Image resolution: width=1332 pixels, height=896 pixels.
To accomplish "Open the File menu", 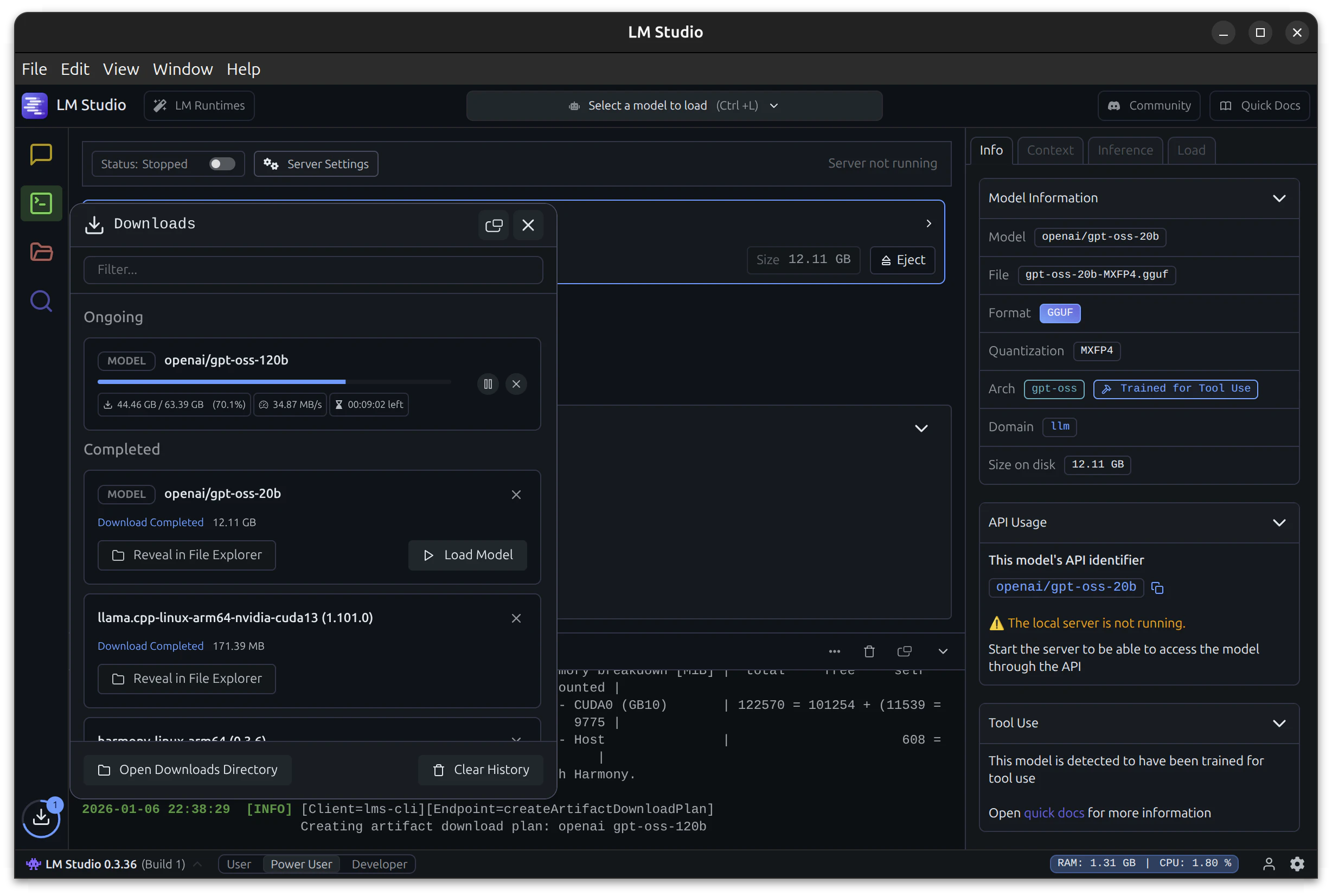I will [34, 69].
